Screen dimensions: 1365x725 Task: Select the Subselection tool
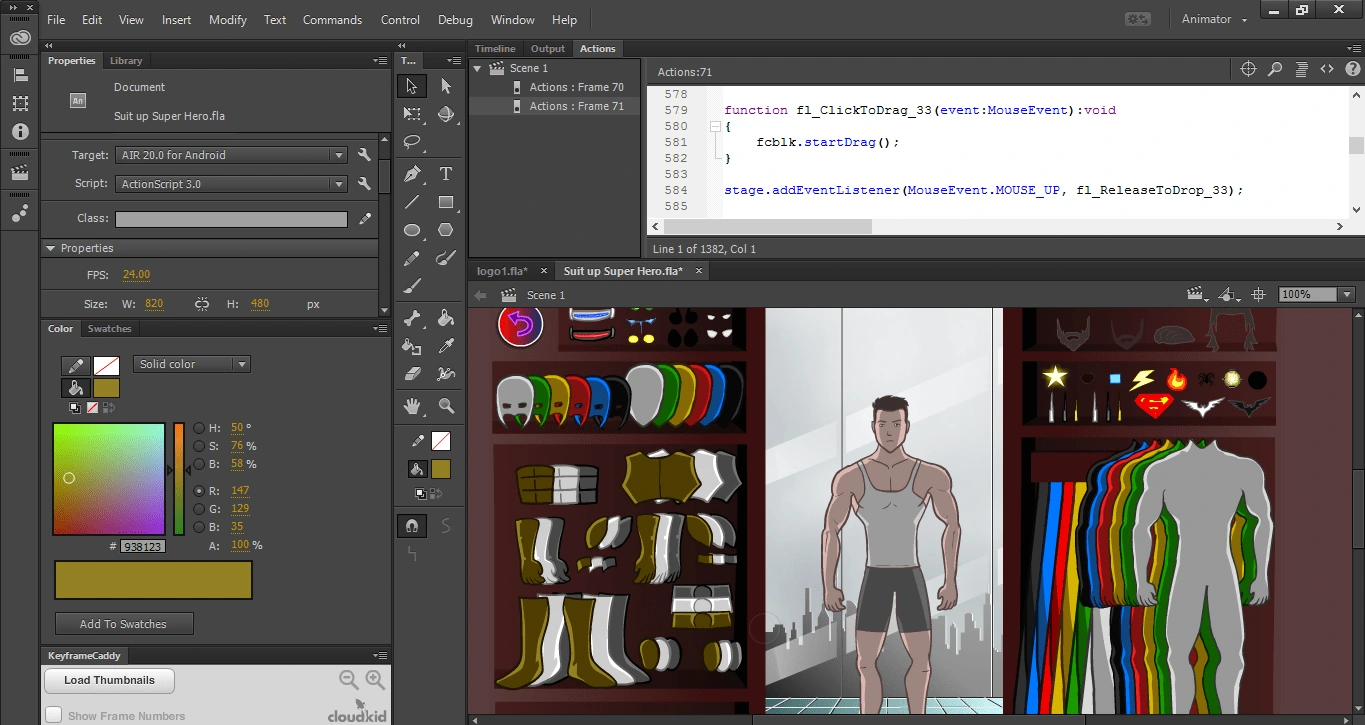point(446,86)
